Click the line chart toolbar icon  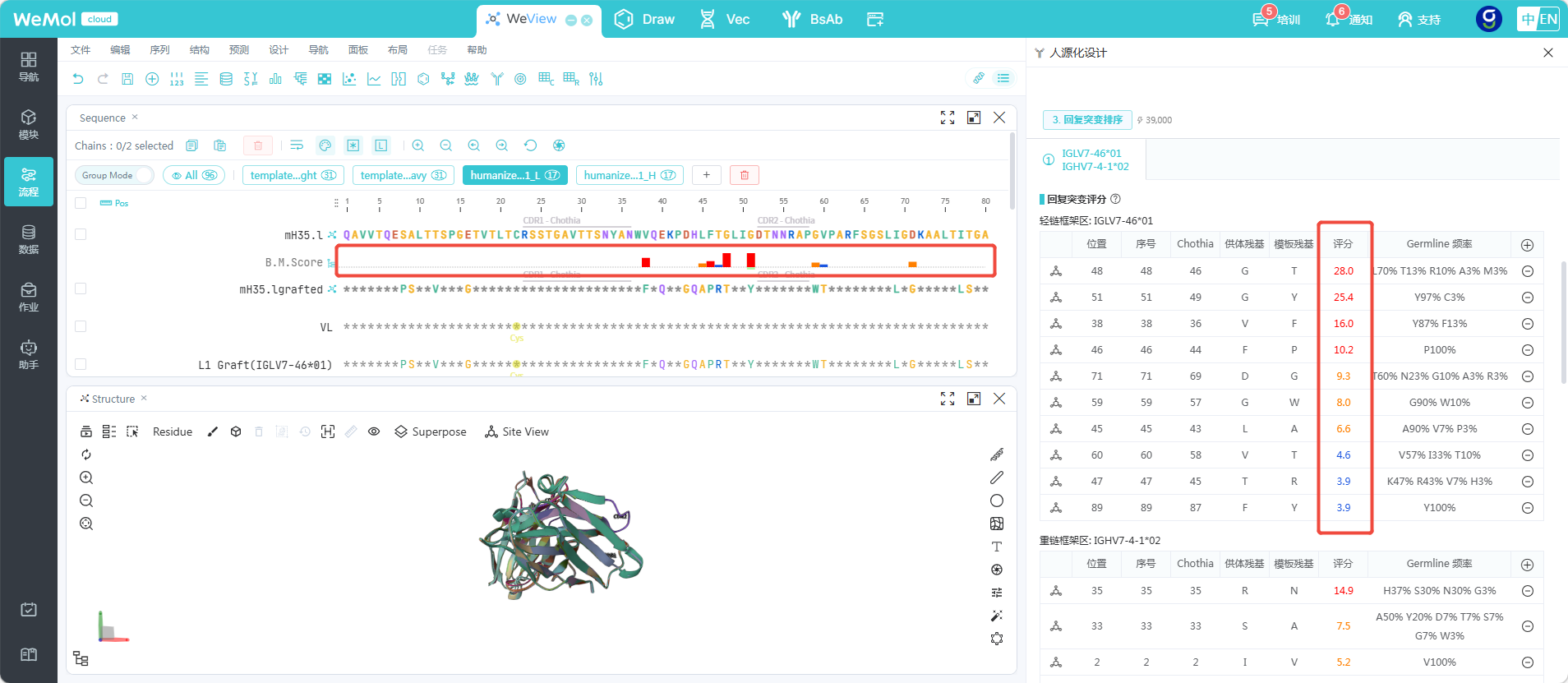coord(374,79)
